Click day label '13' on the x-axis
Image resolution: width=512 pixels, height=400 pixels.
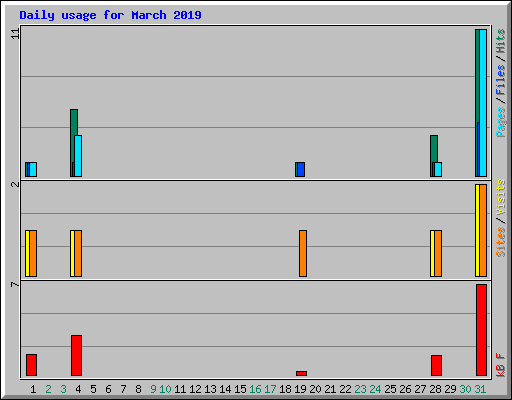pos(210,389)
